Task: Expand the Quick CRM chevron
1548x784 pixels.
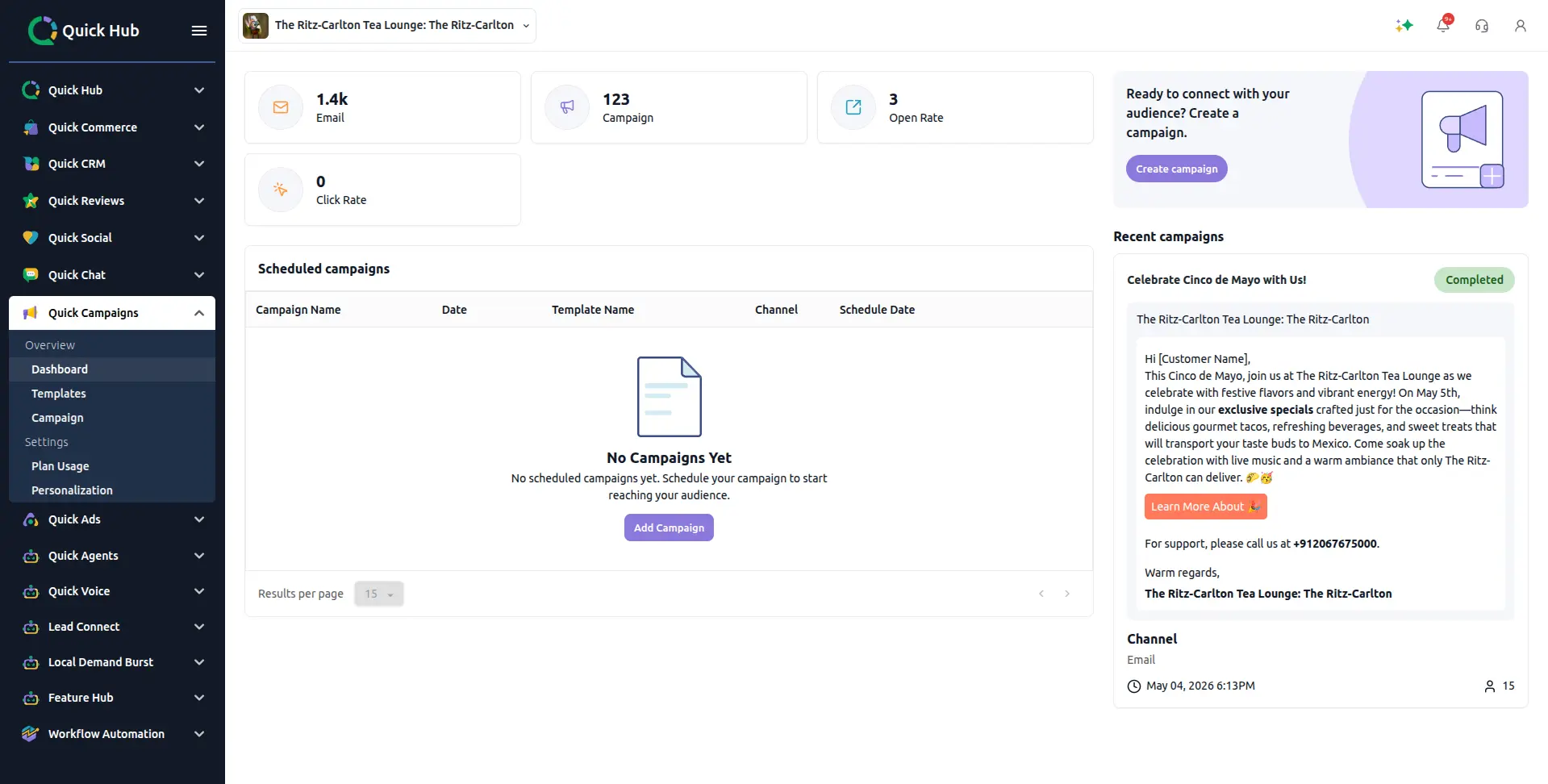Action: (x=199, y=164)
